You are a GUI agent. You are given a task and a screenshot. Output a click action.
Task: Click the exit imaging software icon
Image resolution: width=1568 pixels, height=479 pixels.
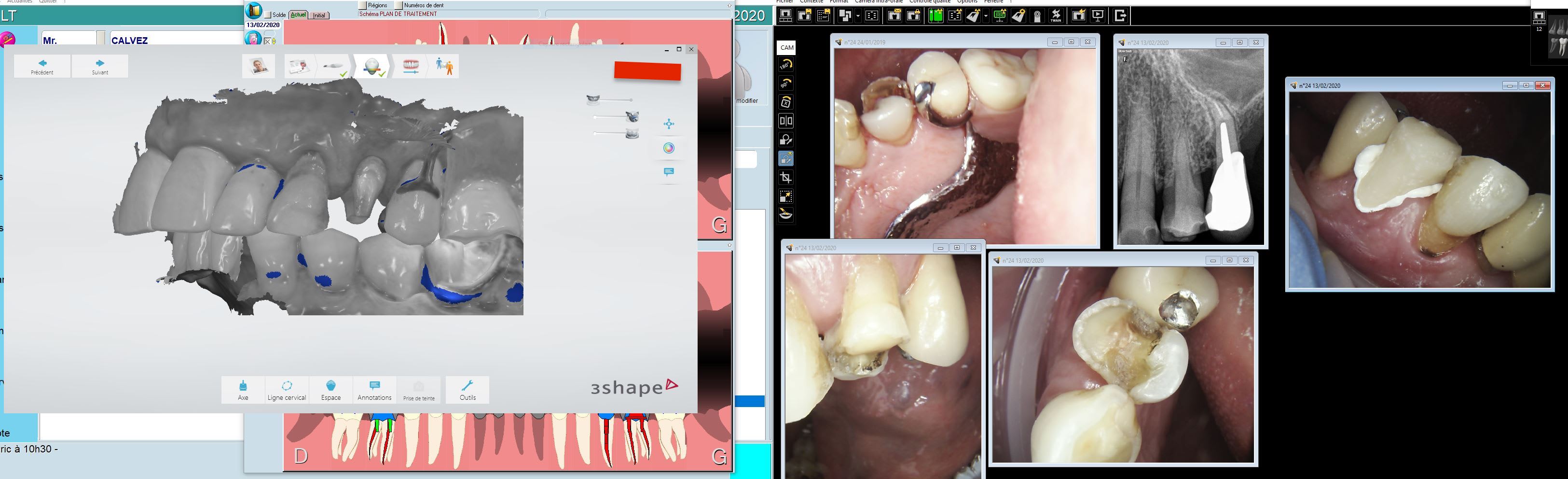pos(1120,16)
